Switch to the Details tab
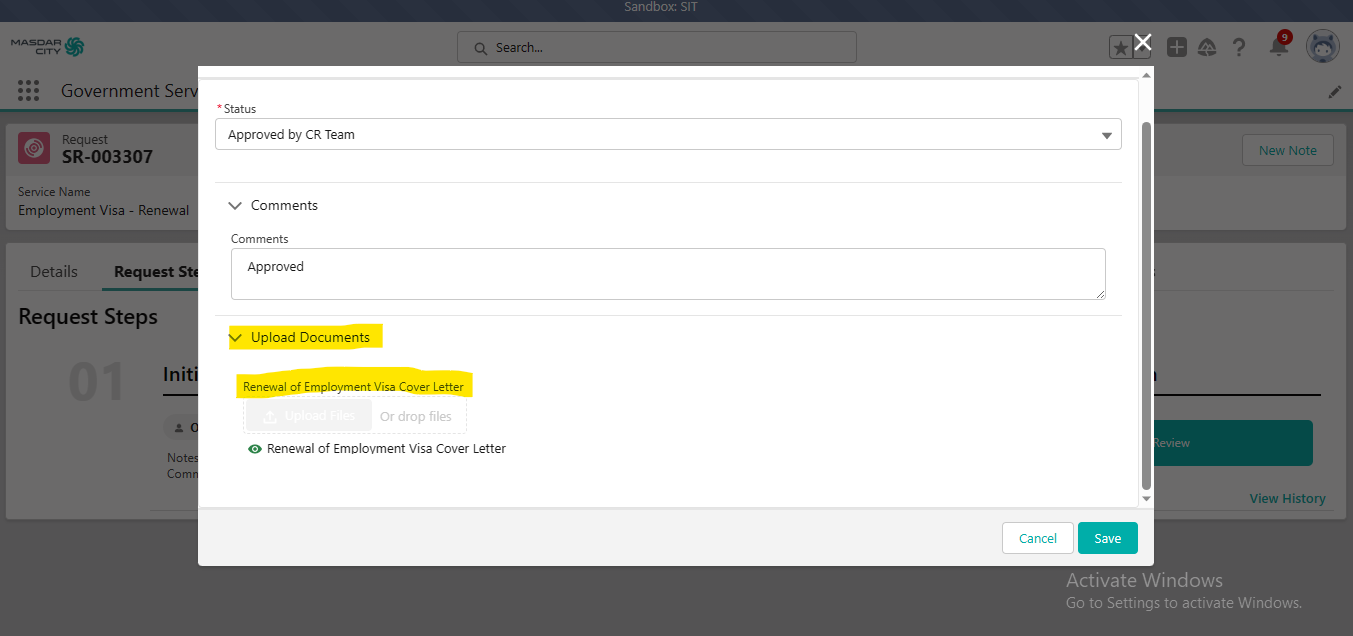Screen dimensions: 1353x636 click(x=54, y=272)
